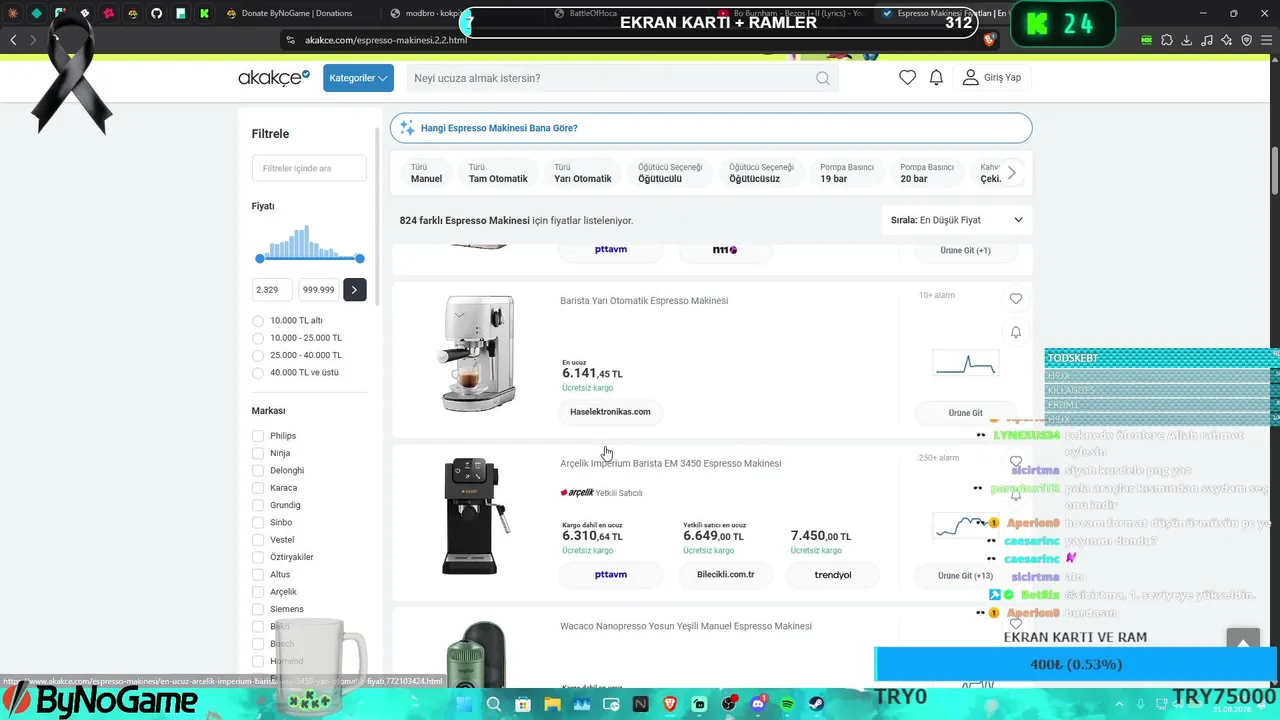Open trendyol offer for Arçelik Imperium

coord(833,575)
